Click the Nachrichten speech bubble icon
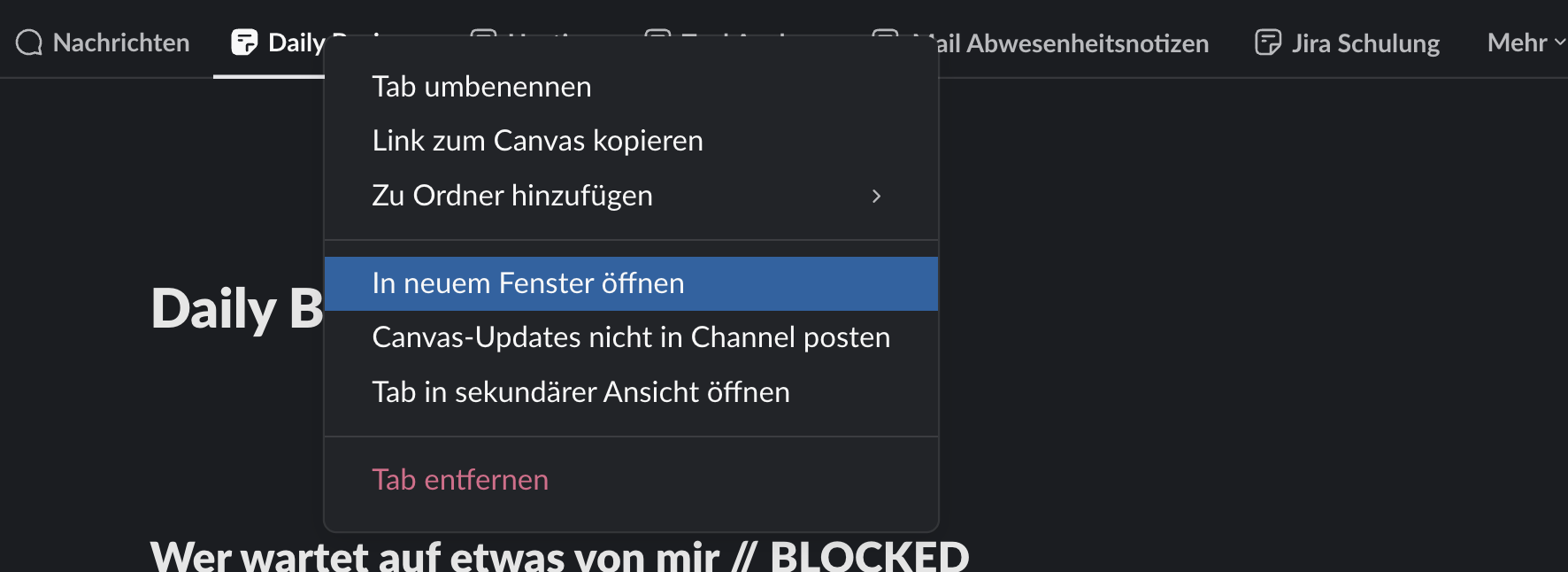Viewport: 1568px width, 572px height. [29, 43]
